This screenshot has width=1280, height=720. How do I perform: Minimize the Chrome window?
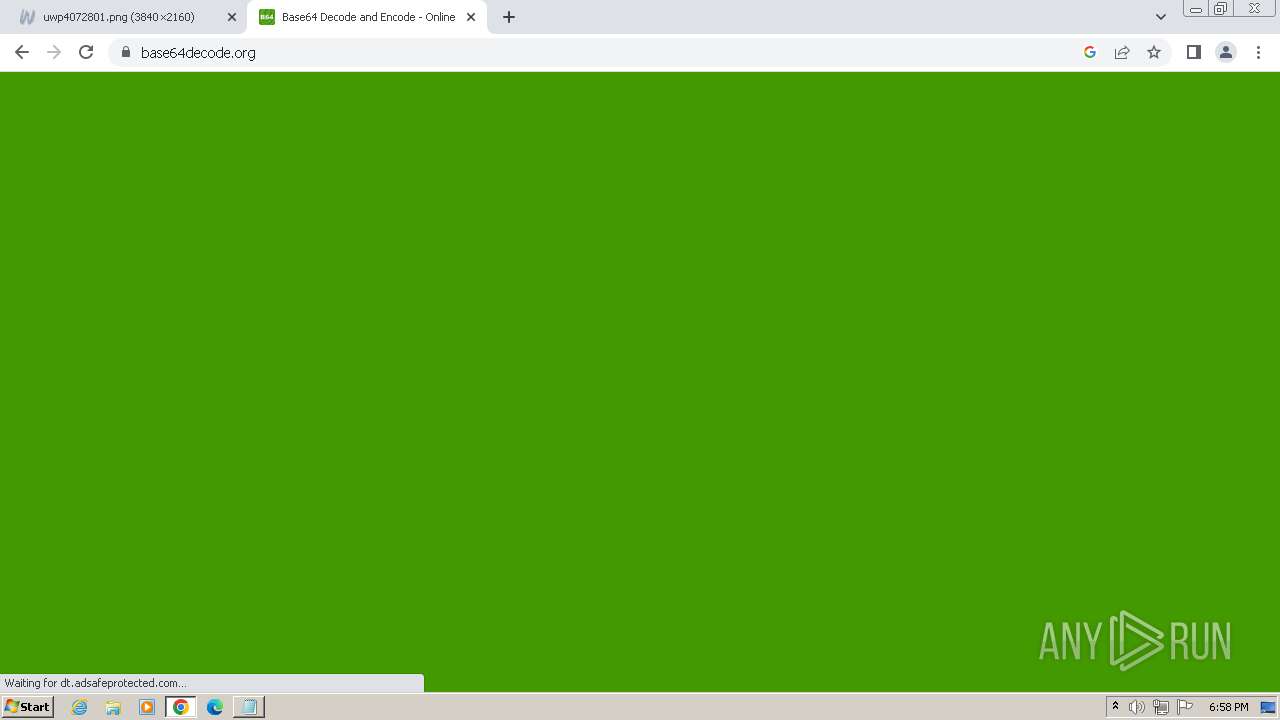tap(1195, 9)
